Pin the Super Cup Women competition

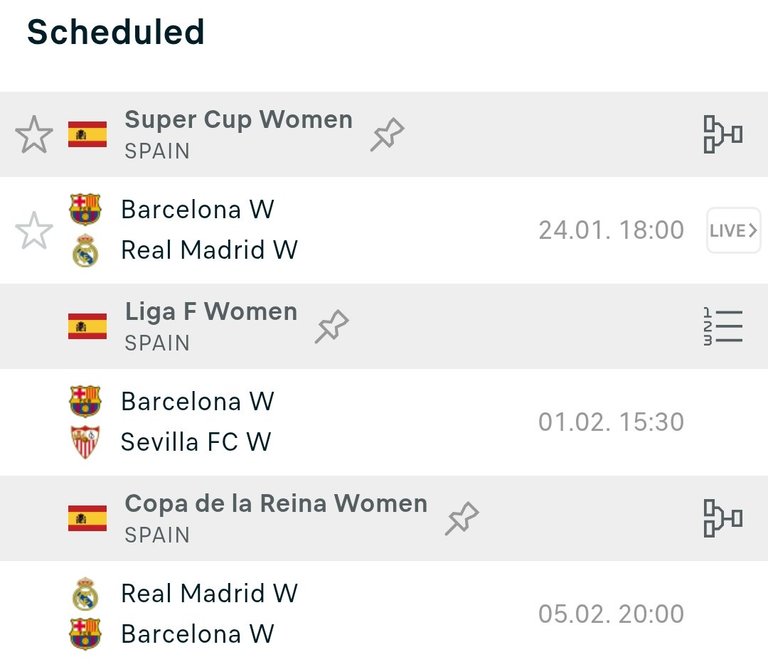click(x=387, y=134)
